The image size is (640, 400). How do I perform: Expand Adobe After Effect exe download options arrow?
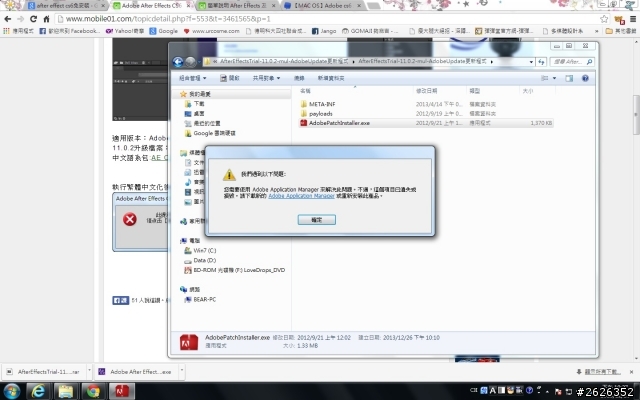tap(182, 372)
